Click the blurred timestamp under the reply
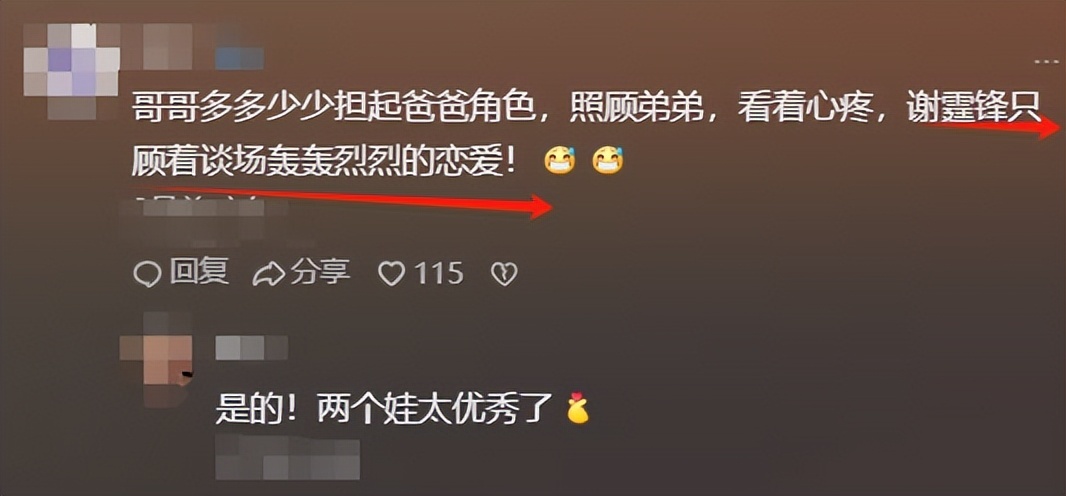1066x496 pixels. [288, 458]
